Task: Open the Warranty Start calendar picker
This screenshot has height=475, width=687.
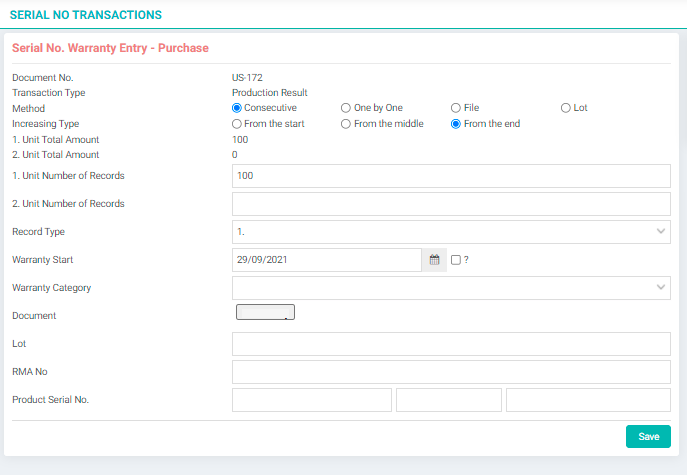Action: coord(434,260)
